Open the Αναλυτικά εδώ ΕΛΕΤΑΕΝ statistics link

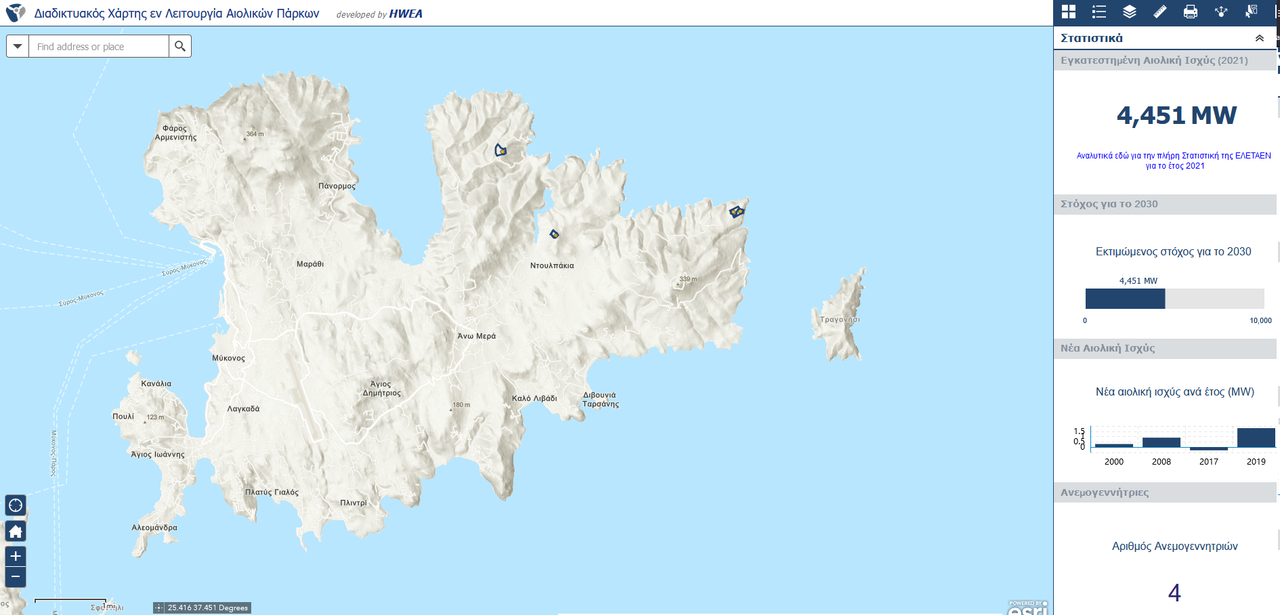[1174, 161]
